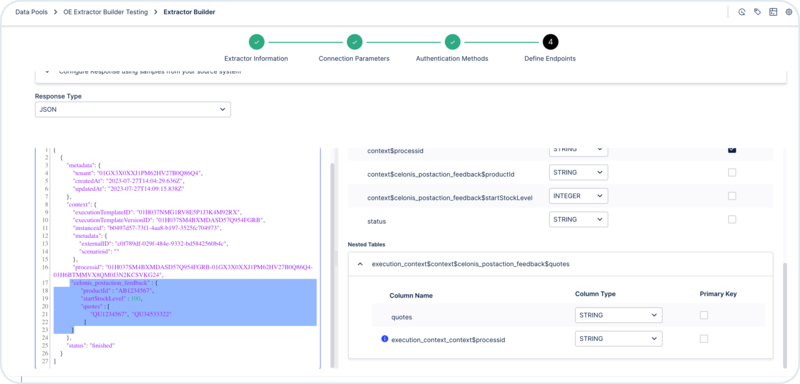Open column type dropdown for productId row

[x=579, y=173]
